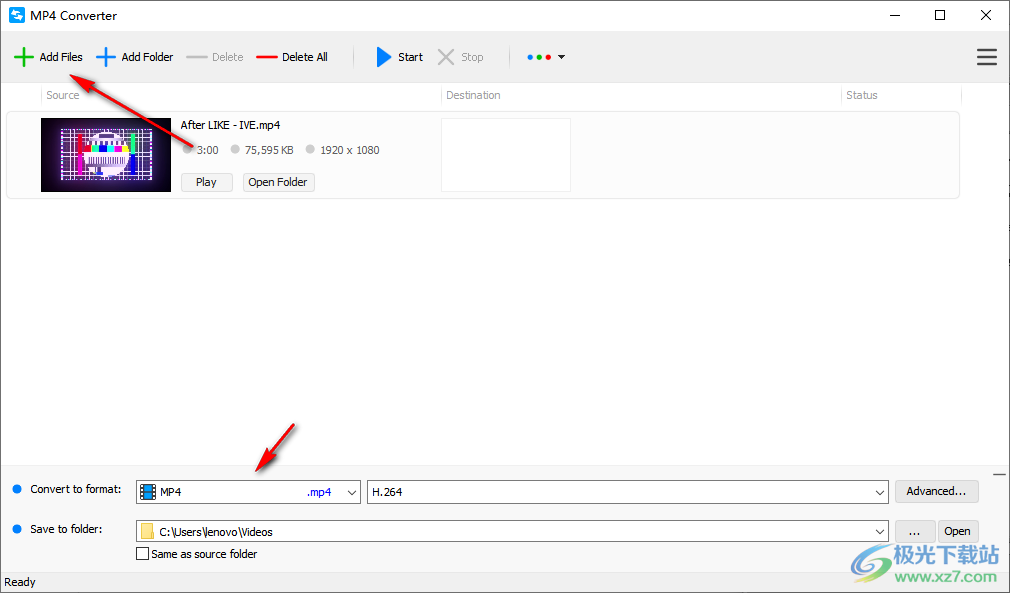Enable Same as source folder
This screenshot has width=1010, height=593.
pos(142,553)
